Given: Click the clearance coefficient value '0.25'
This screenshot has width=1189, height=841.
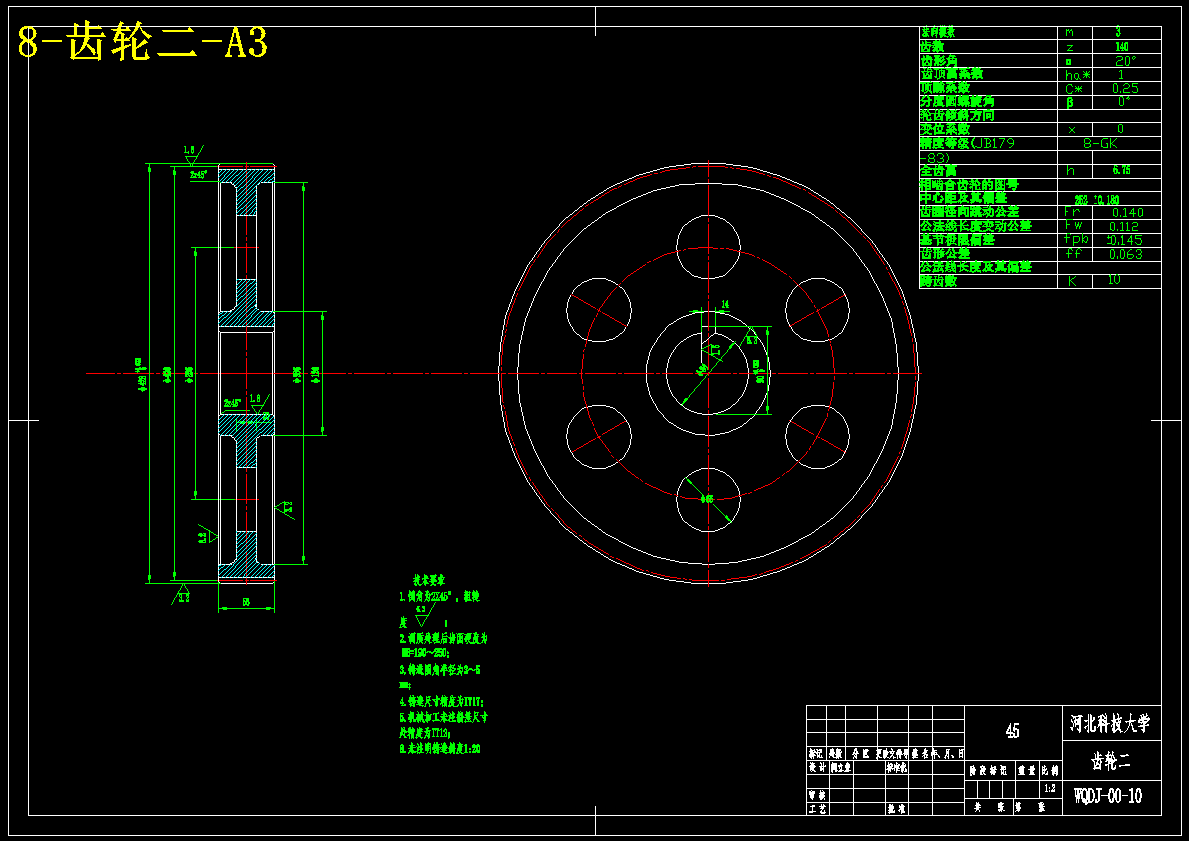Looking at the screenshot, I should [x=1125, y=88].
